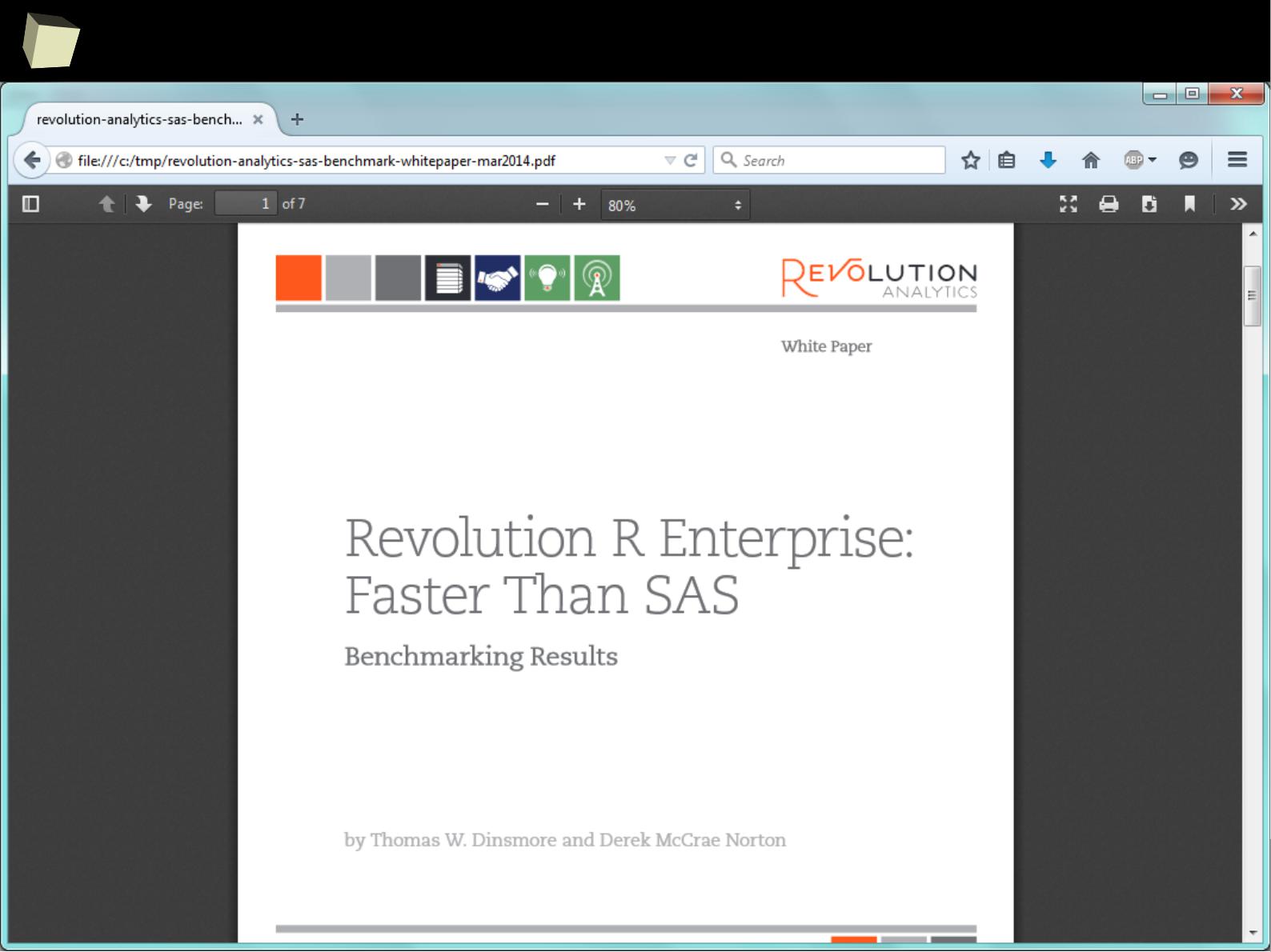Open a new tab with plus
The height and width of the screenshot is (952, 1271).
[297, 119]
